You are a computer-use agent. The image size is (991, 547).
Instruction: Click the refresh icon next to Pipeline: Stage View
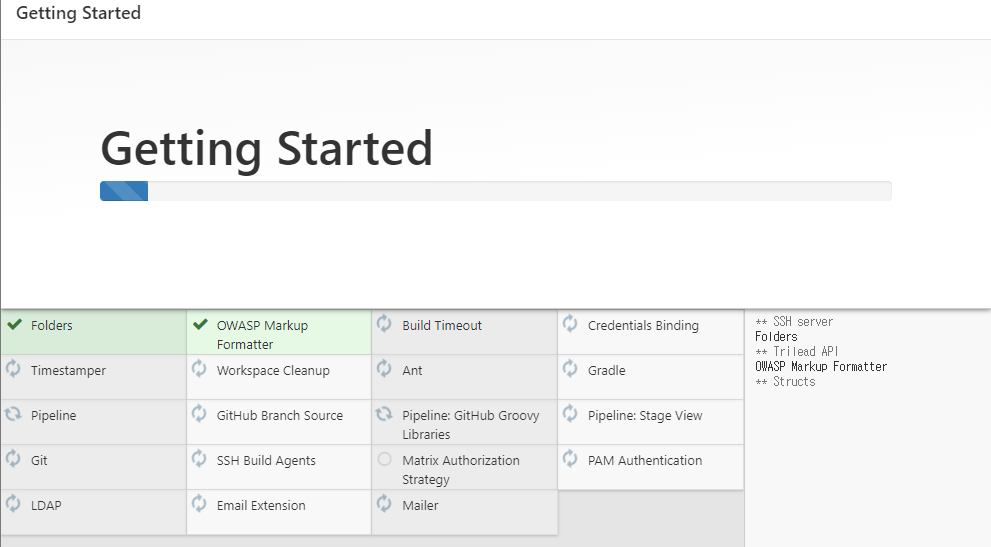pos(570,414)
